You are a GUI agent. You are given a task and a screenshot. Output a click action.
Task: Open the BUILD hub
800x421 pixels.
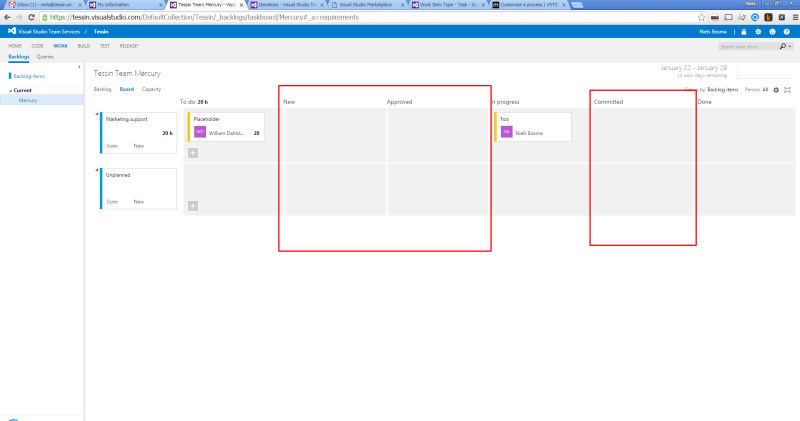84,46
